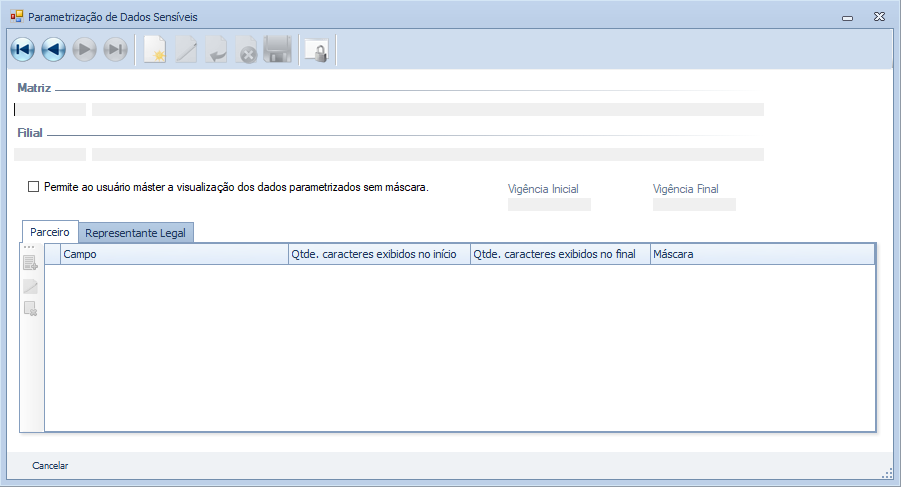Click the padlock document toolbar icon
The image size is (901, 488).
(x=317, y=50)
